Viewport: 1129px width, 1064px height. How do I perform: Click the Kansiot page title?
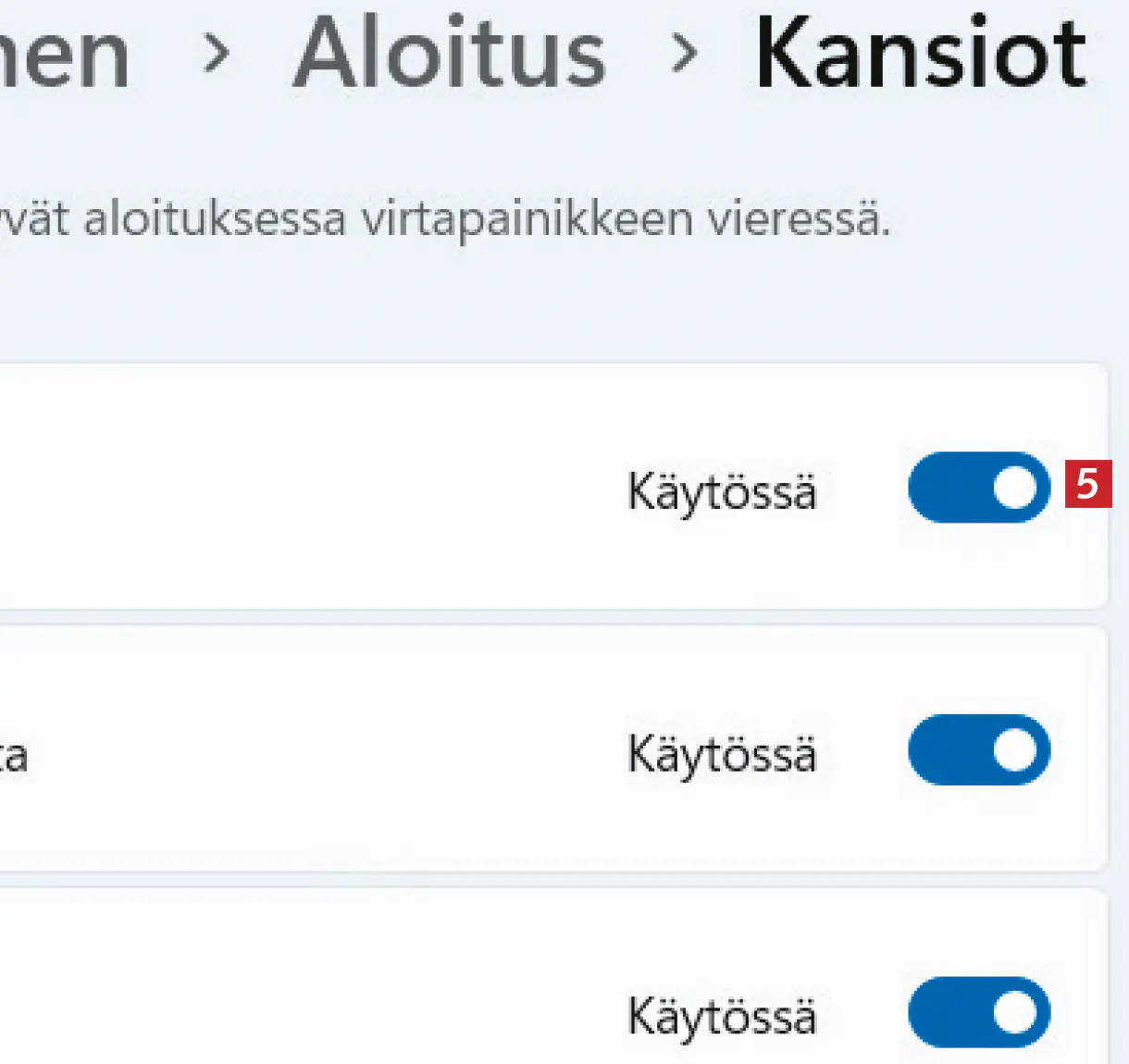tap(921, 56)
